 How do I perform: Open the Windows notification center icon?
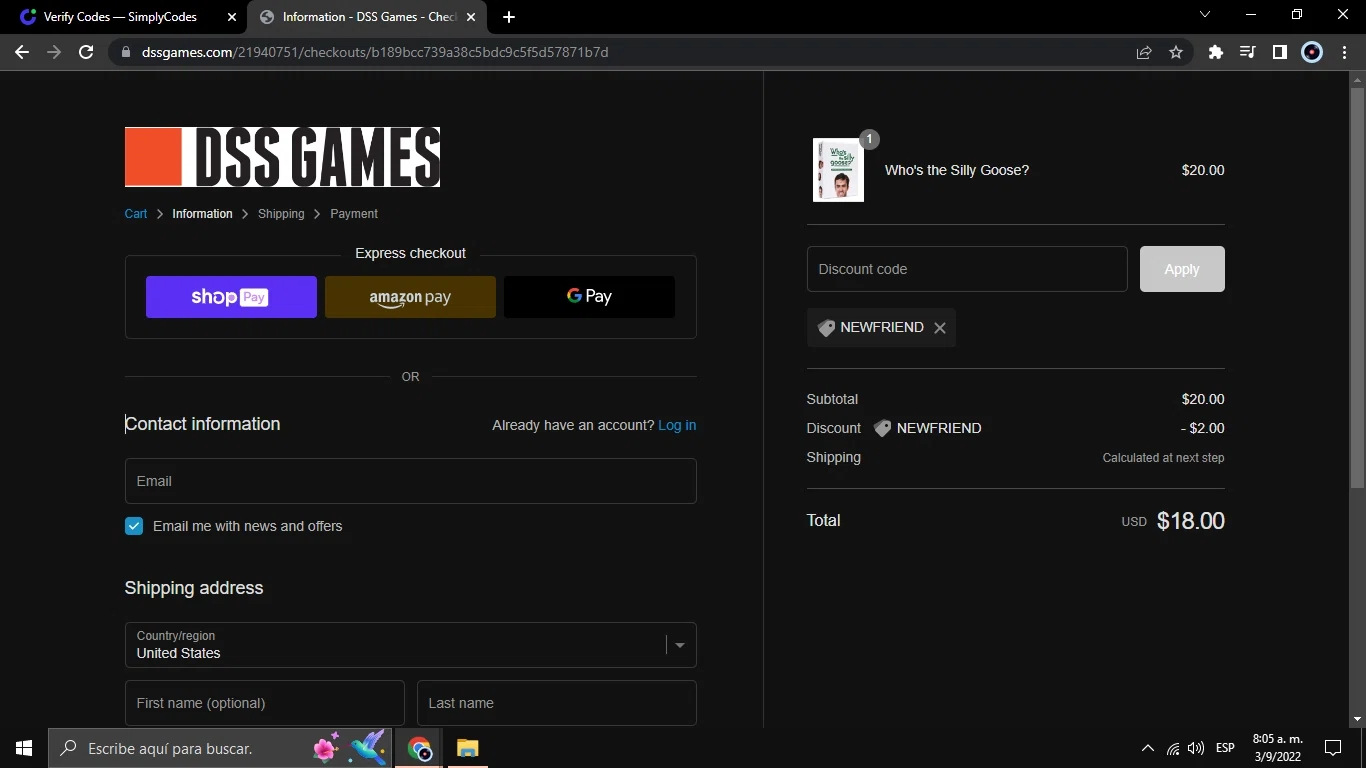pos(1333,748)
